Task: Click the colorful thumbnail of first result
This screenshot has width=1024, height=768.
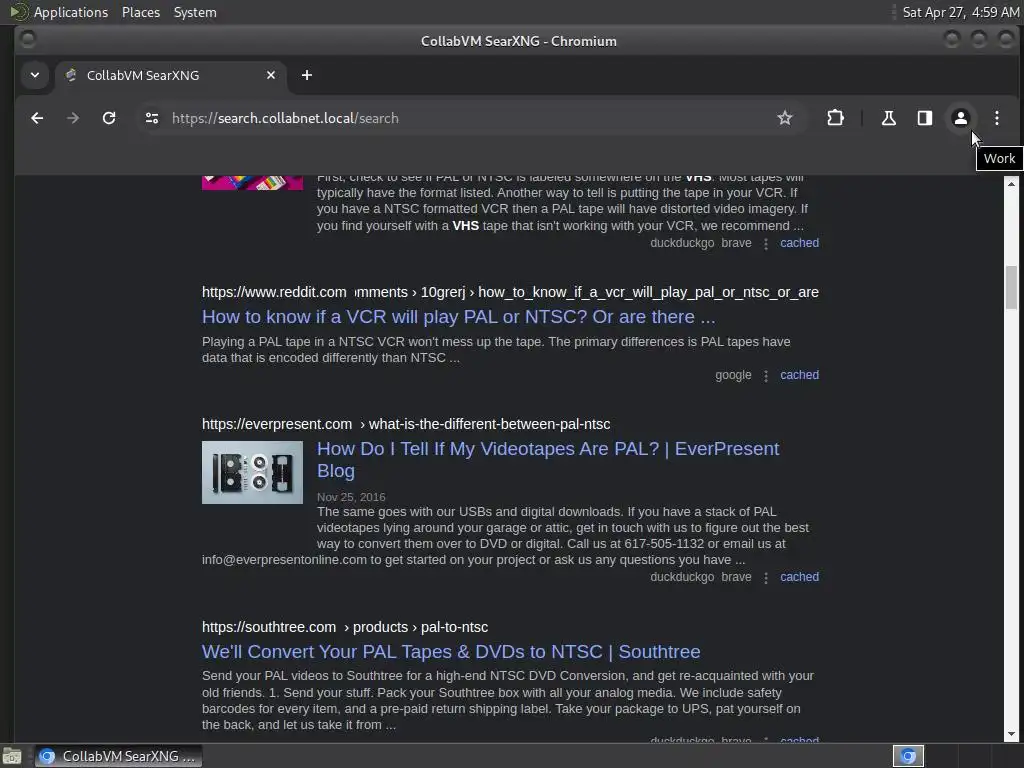Action: 252,182
